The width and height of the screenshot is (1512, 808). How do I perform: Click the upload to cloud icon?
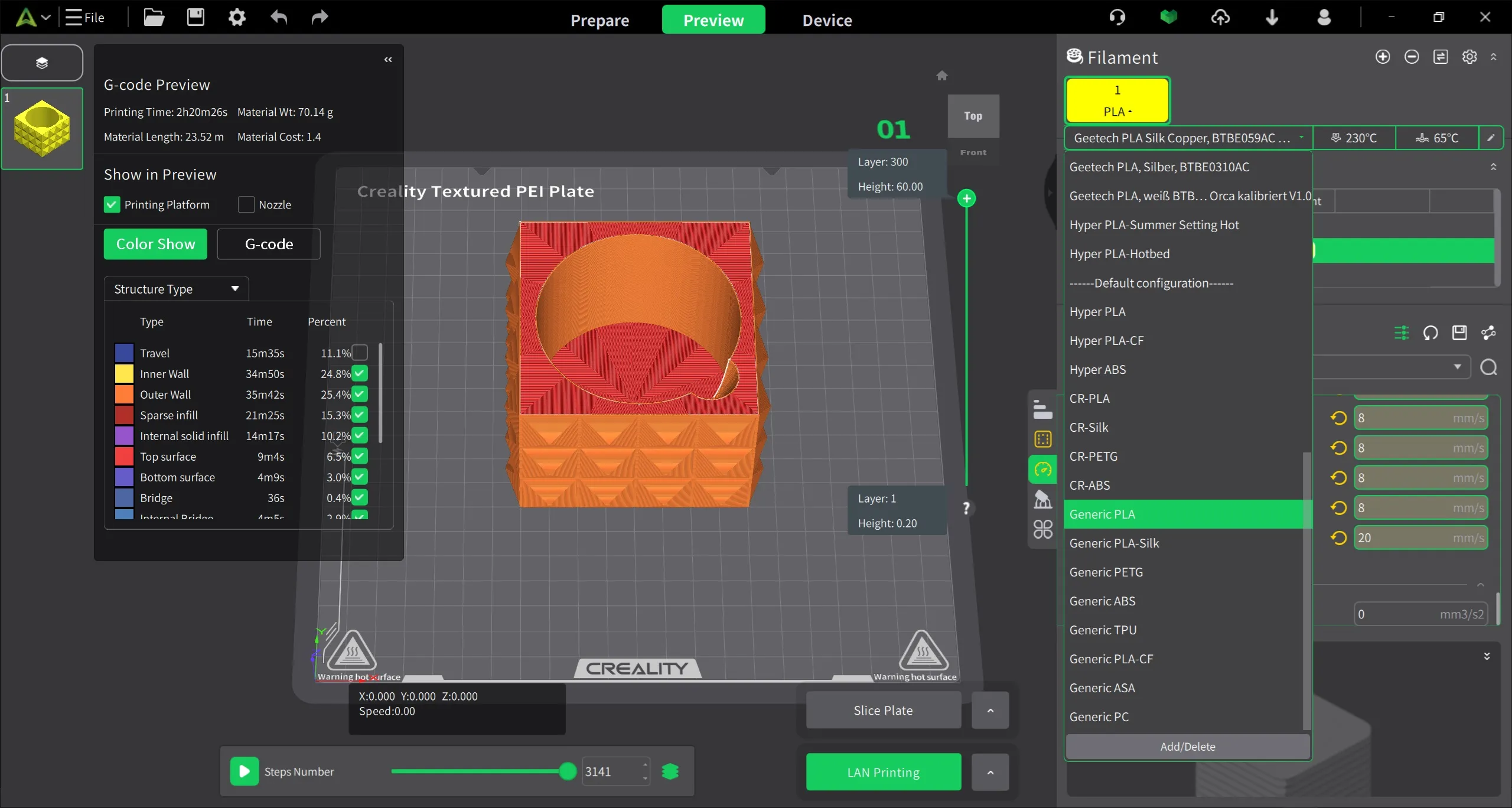pyautogui.click(x=1220, y=18)
